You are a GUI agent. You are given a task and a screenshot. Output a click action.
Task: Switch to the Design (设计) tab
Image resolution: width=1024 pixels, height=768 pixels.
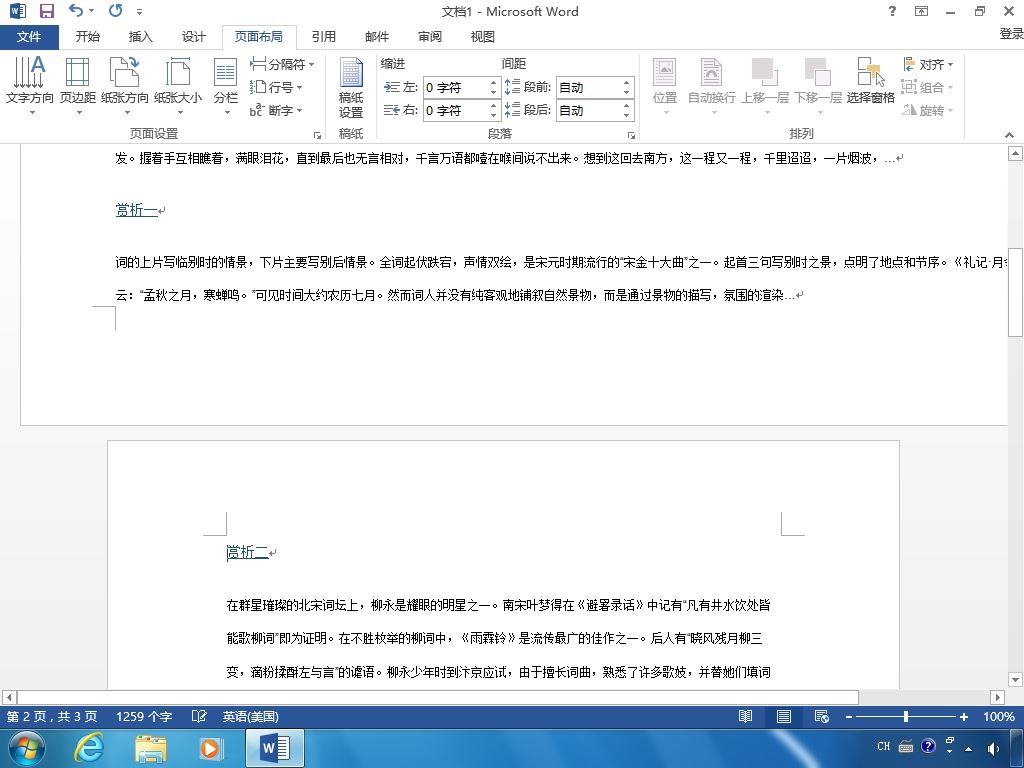pyautogui.click(x=193, y=37)
